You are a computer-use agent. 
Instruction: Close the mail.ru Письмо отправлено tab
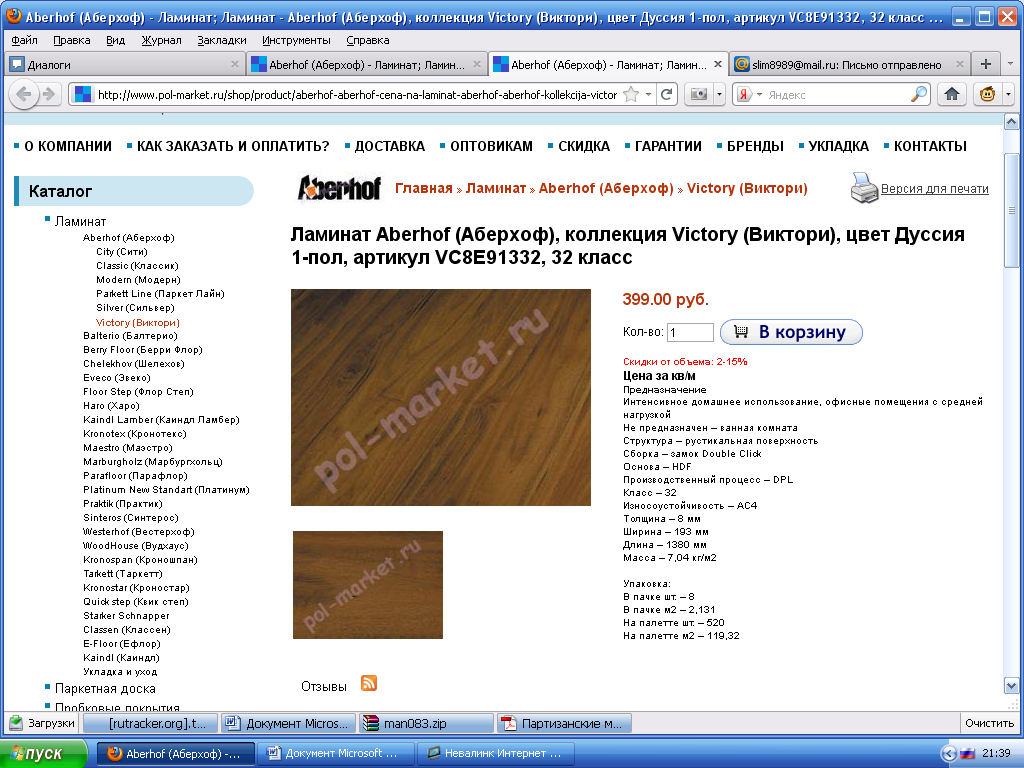tap(960, 64)
